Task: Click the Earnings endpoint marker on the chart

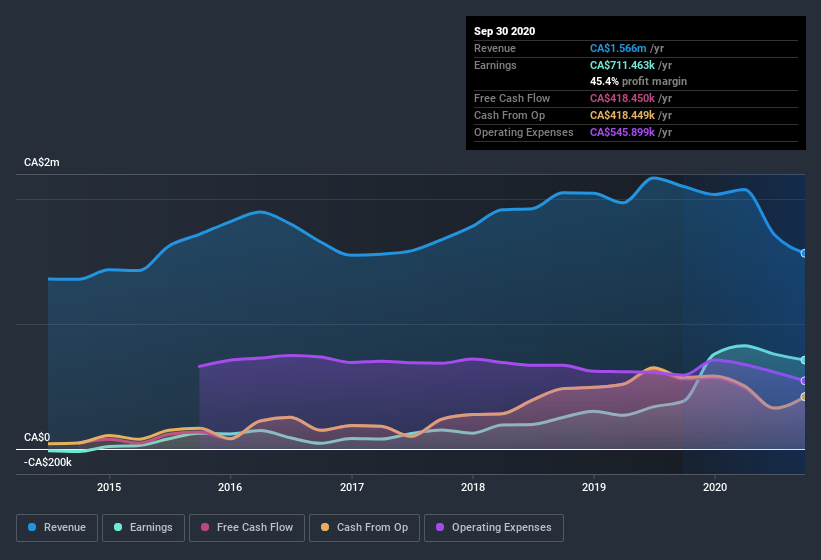Action: point(804,360)
